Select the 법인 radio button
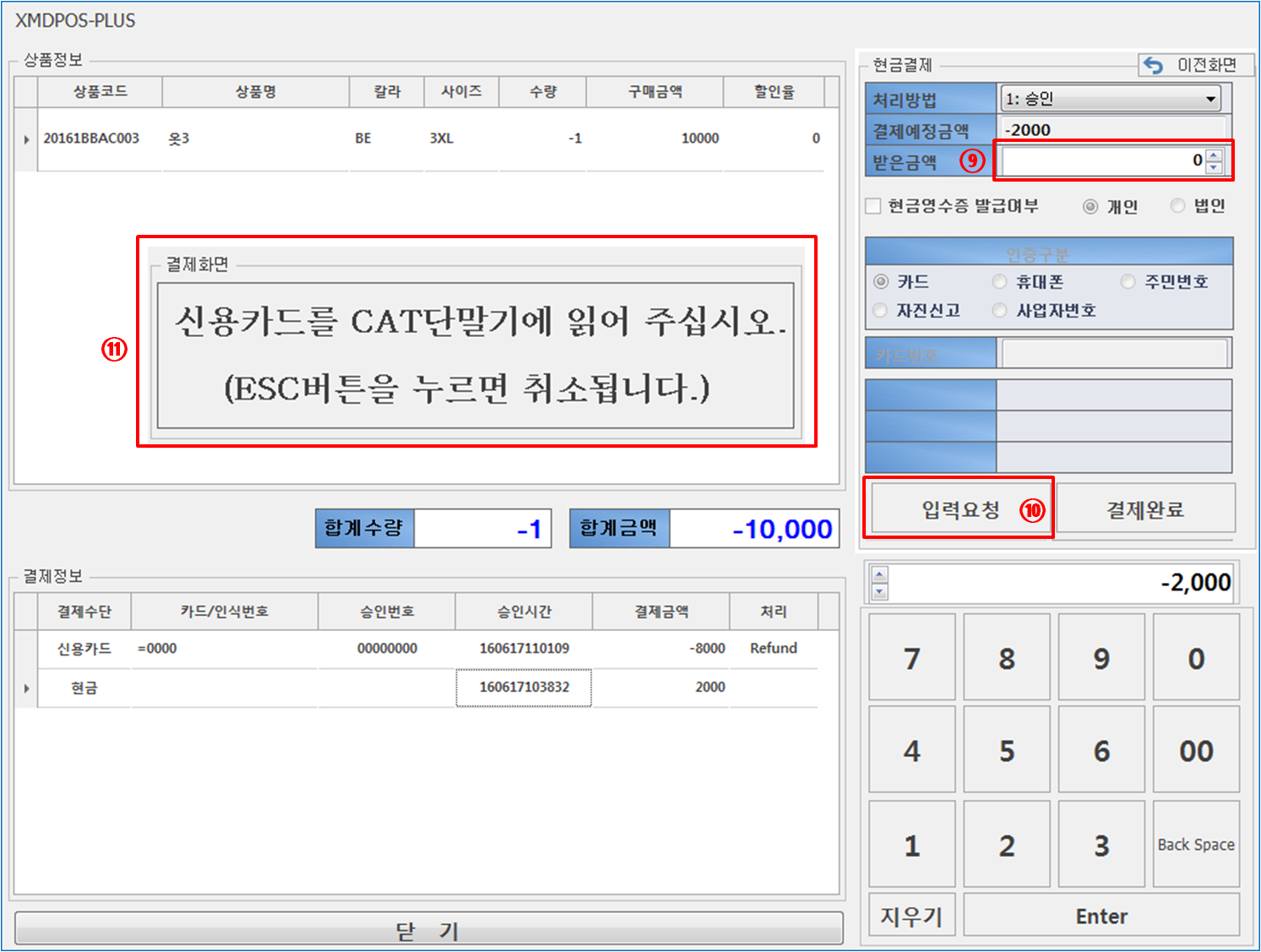 point(1177,205)
